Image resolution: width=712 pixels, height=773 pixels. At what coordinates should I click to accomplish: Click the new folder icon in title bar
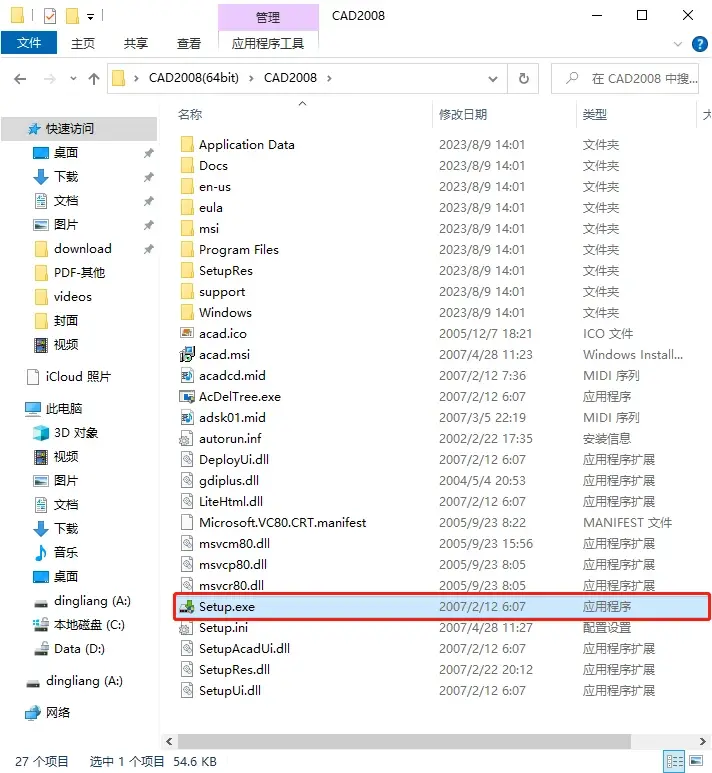click(x=72, y=16)
